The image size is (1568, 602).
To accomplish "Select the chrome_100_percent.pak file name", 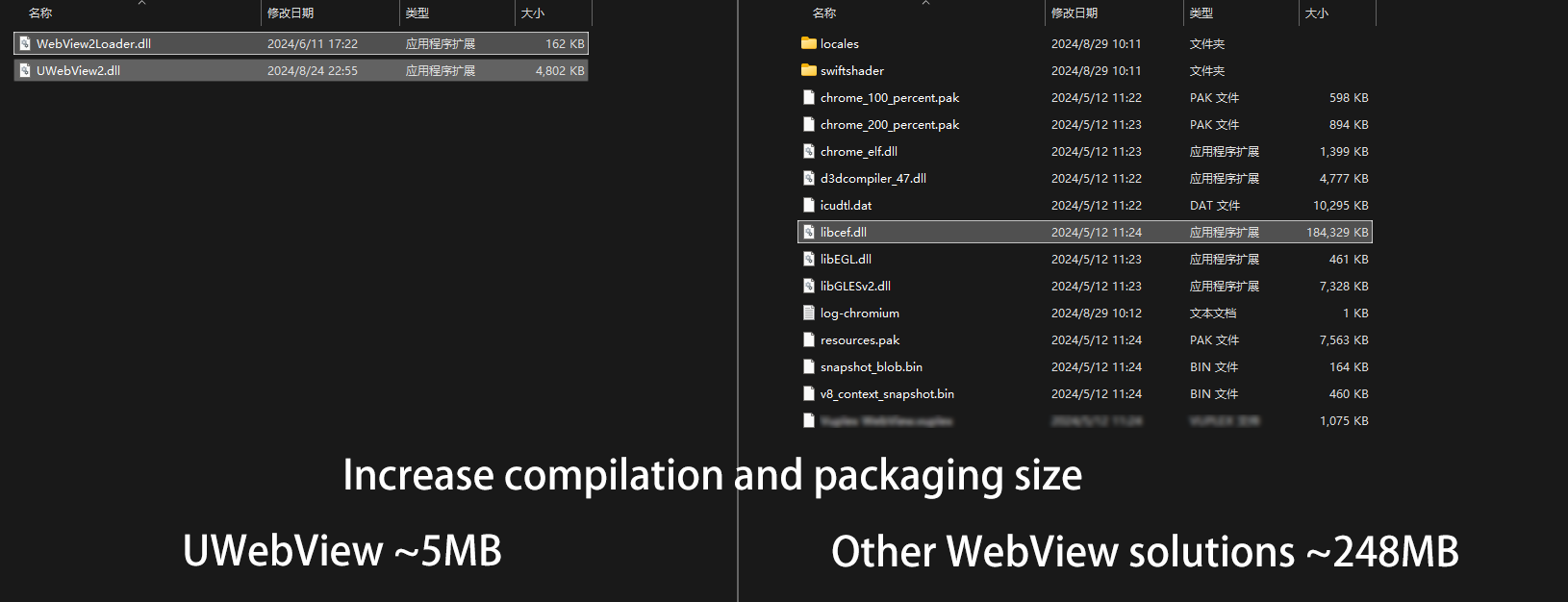I will [x=889, y=98].
